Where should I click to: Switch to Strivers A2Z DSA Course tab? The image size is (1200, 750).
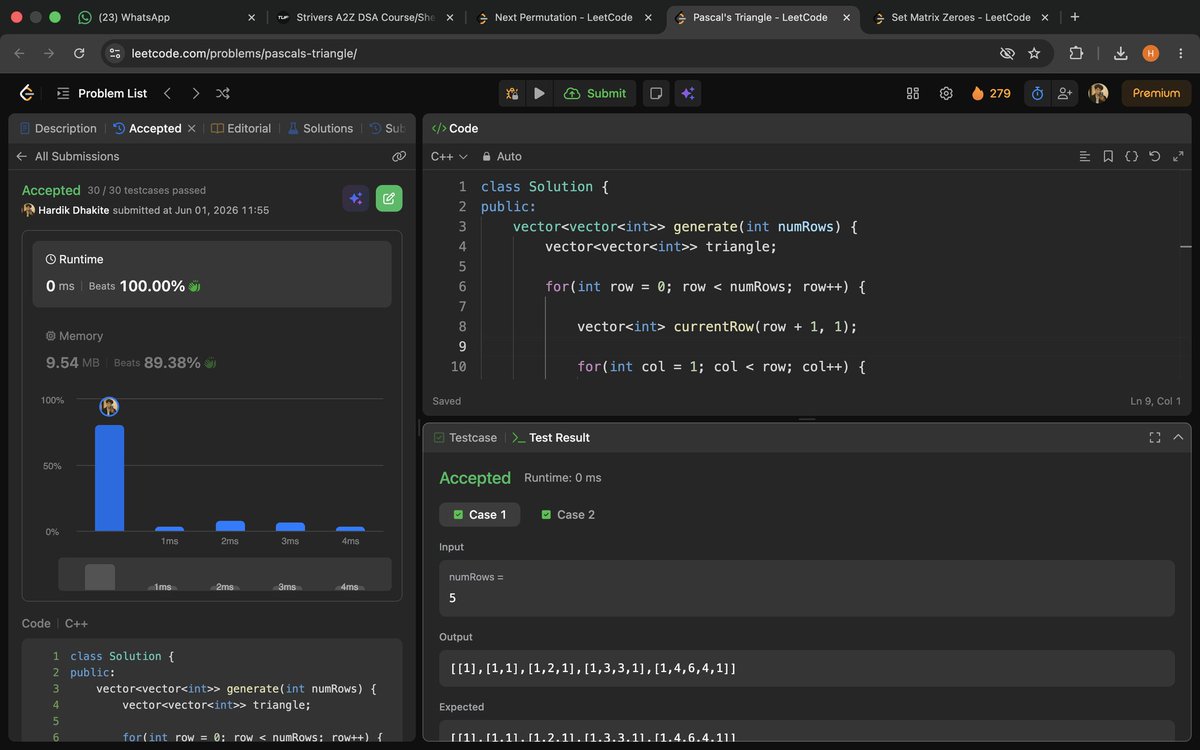tap(364, 17)
